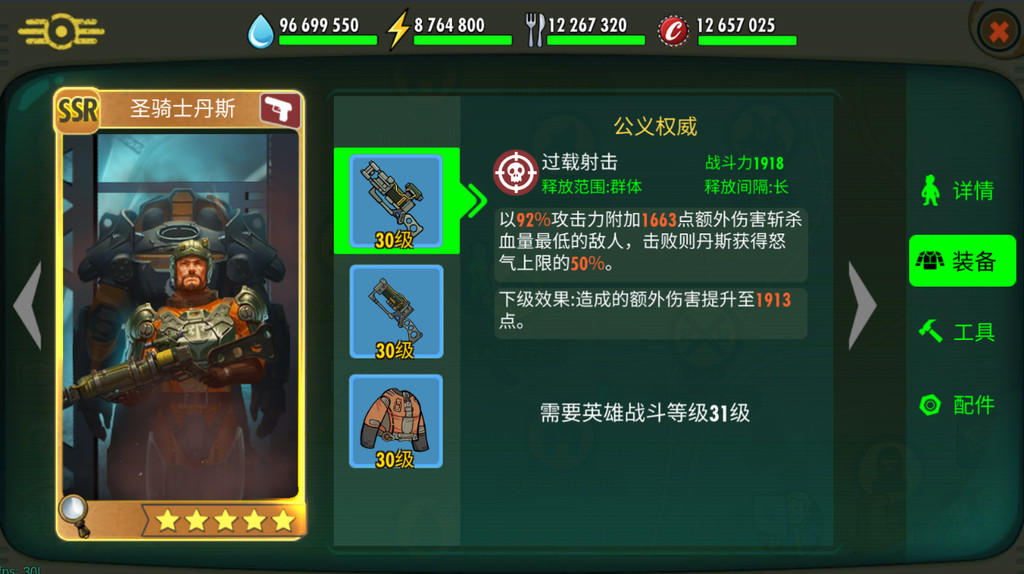Click the pistol class icon on card
This screenshot has height=574, width=1024.
point(280,110)
